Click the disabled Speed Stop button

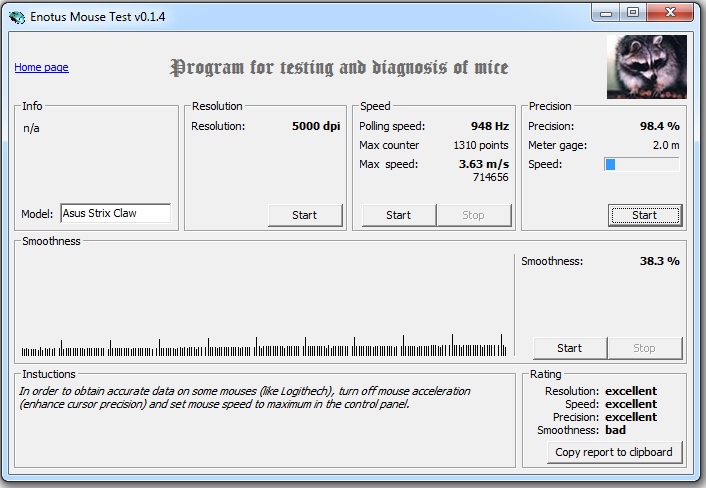[x=474, y=215]
